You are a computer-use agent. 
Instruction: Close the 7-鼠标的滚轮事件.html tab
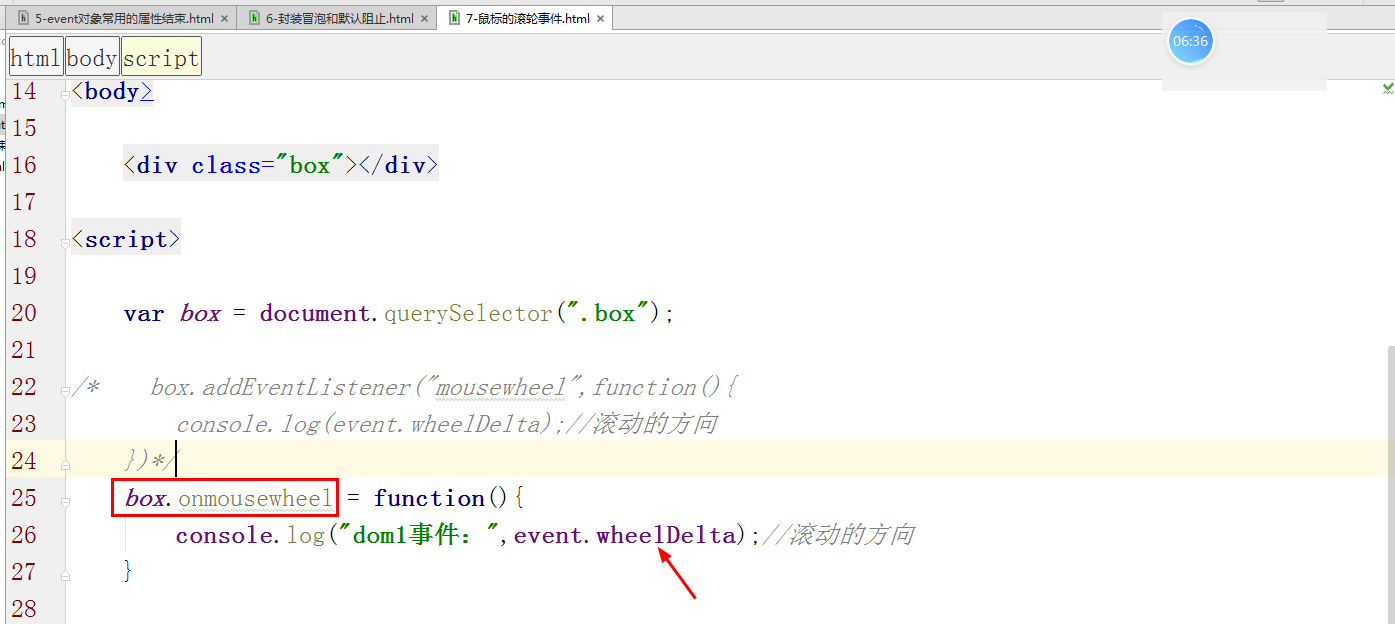coord(599,17)
